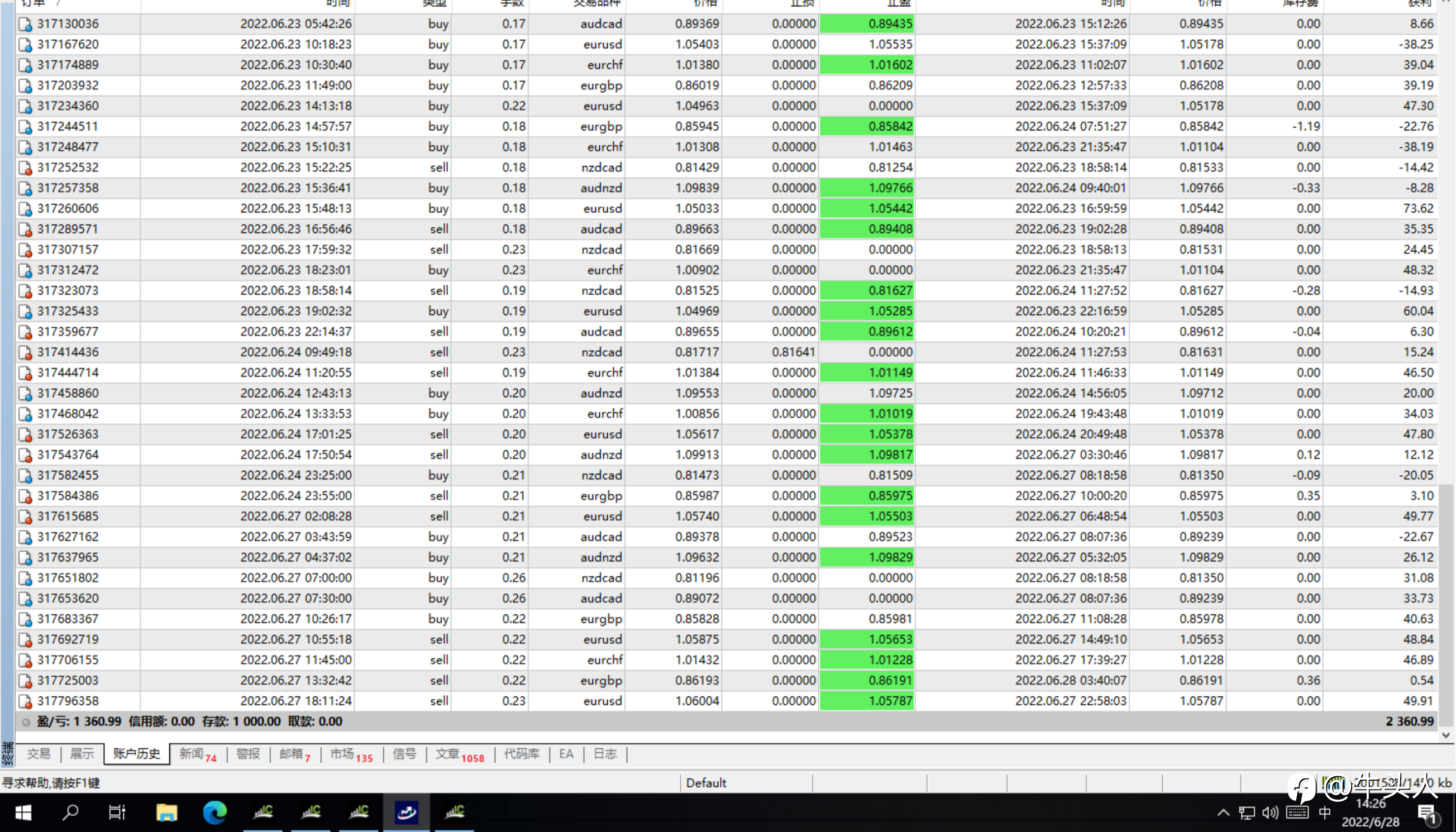Select order row 317444714
The width and height of the screenshot is (1456, 832).
[725, 373]
